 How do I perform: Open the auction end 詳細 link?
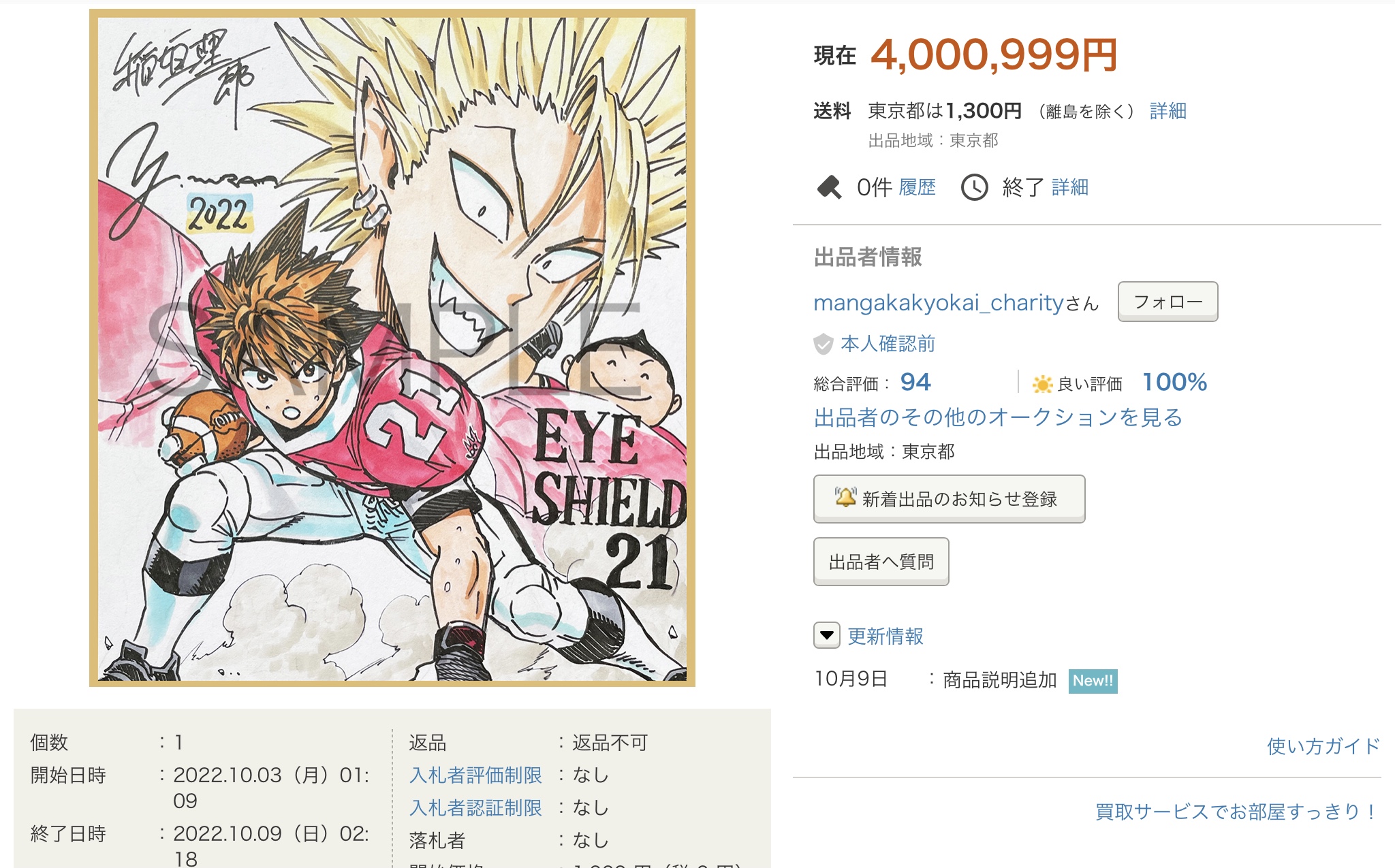click(x=1069, y=187)
